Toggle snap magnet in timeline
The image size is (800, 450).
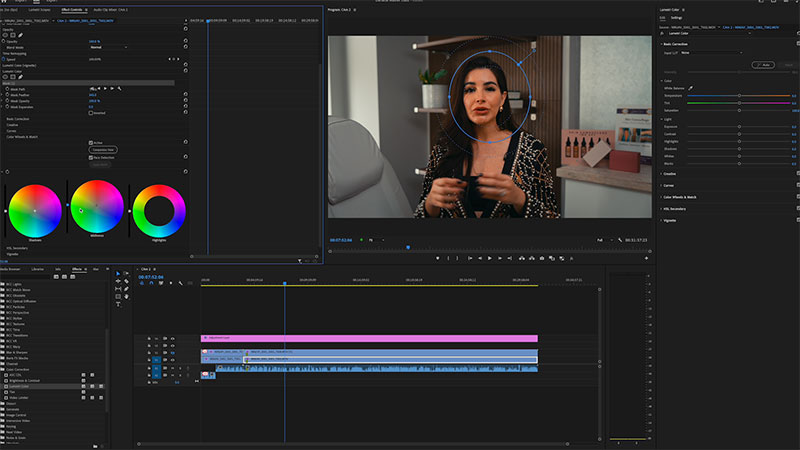(x=151, y=283)
